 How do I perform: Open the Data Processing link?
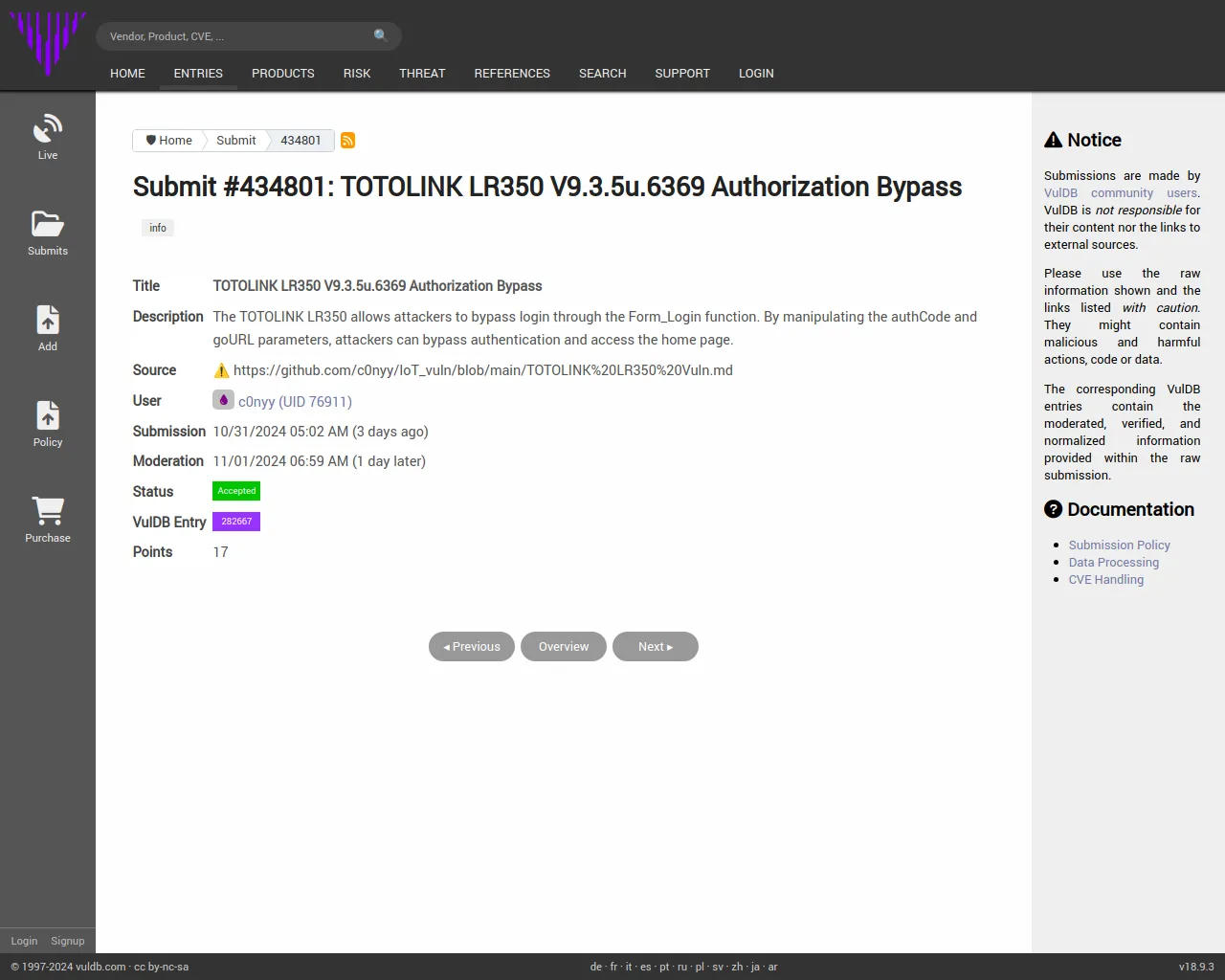coord(1114,562)
